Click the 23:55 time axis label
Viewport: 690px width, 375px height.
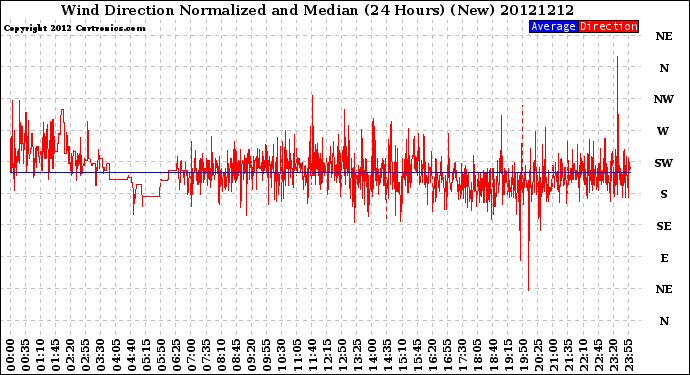point(628,355)
